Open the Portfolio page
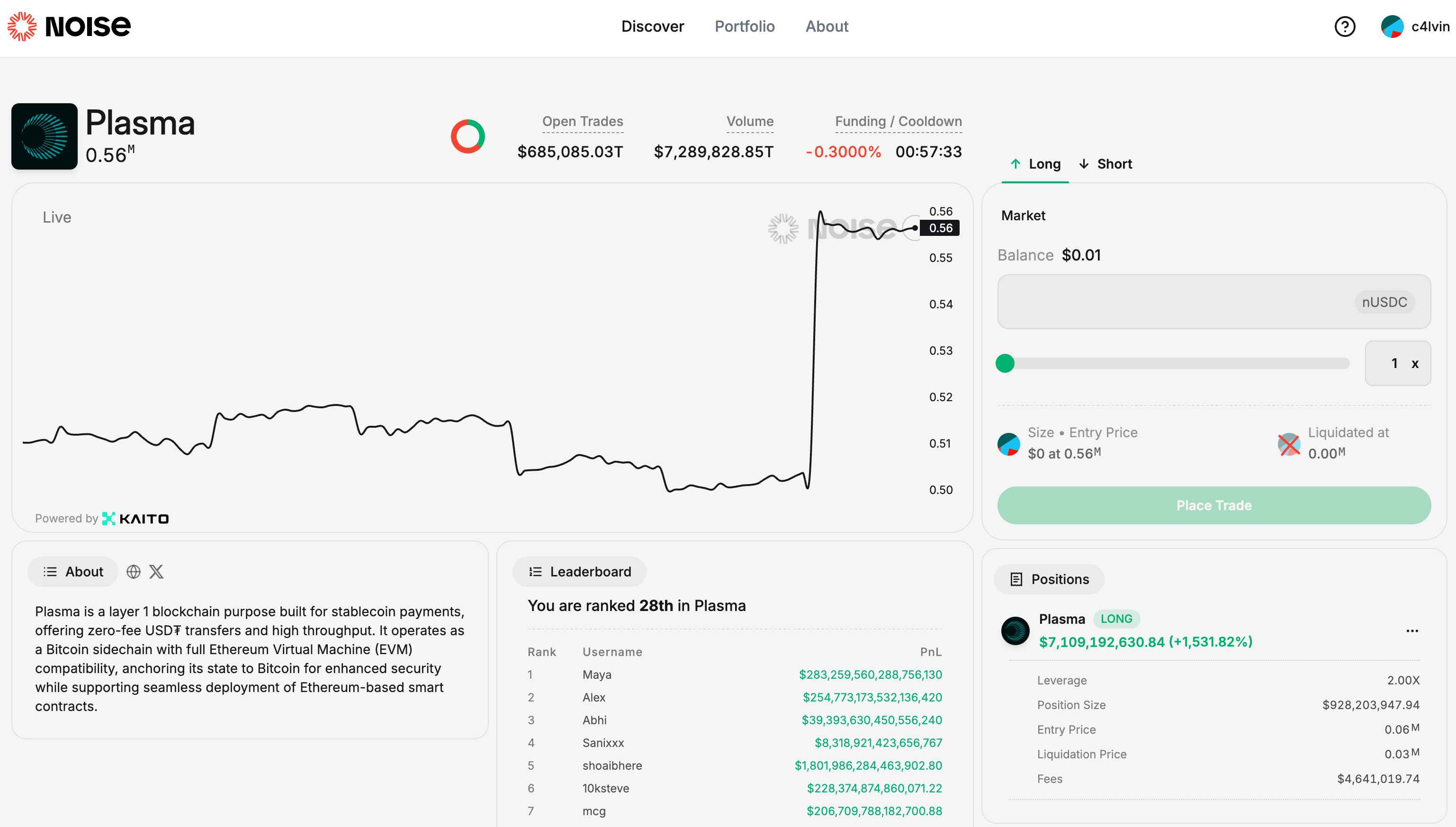This screenshot has height=827, width=1456. pyautogui.click(x=745, y=27)
